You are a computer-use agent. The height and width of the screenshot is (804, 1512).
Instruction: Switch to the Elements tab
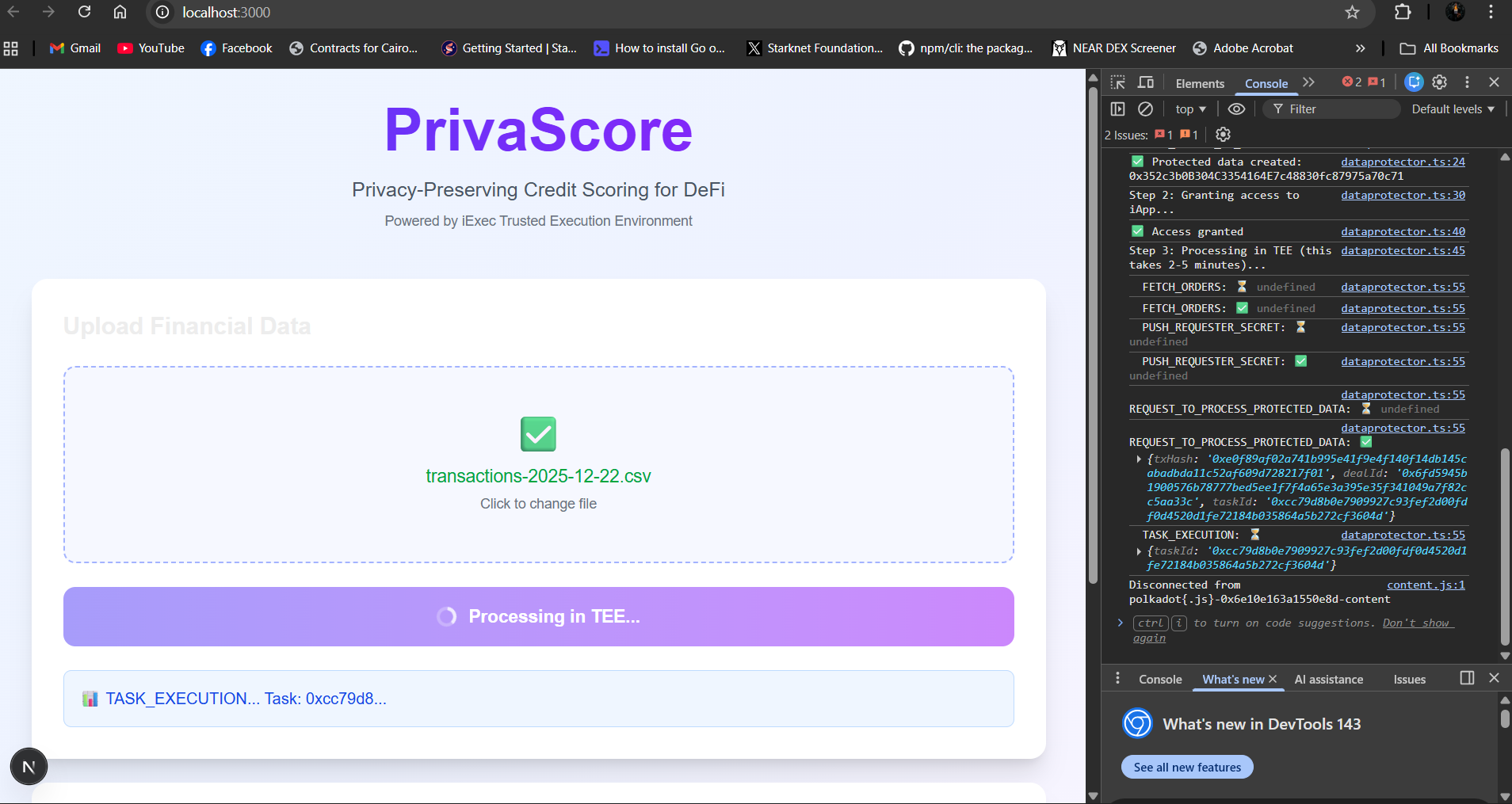pyautogui.click(x=1200, y=83)
